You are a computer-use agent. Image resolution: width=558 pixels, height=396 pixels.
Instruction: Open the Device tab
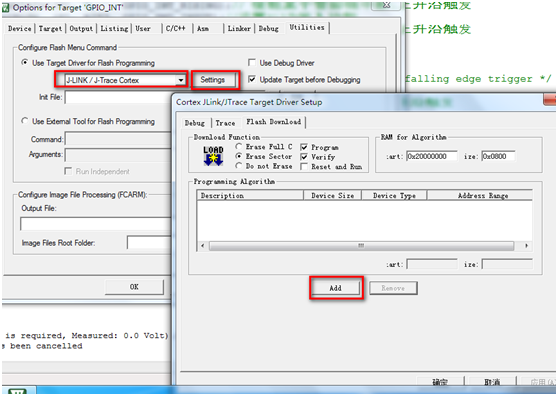click(20, 28)
